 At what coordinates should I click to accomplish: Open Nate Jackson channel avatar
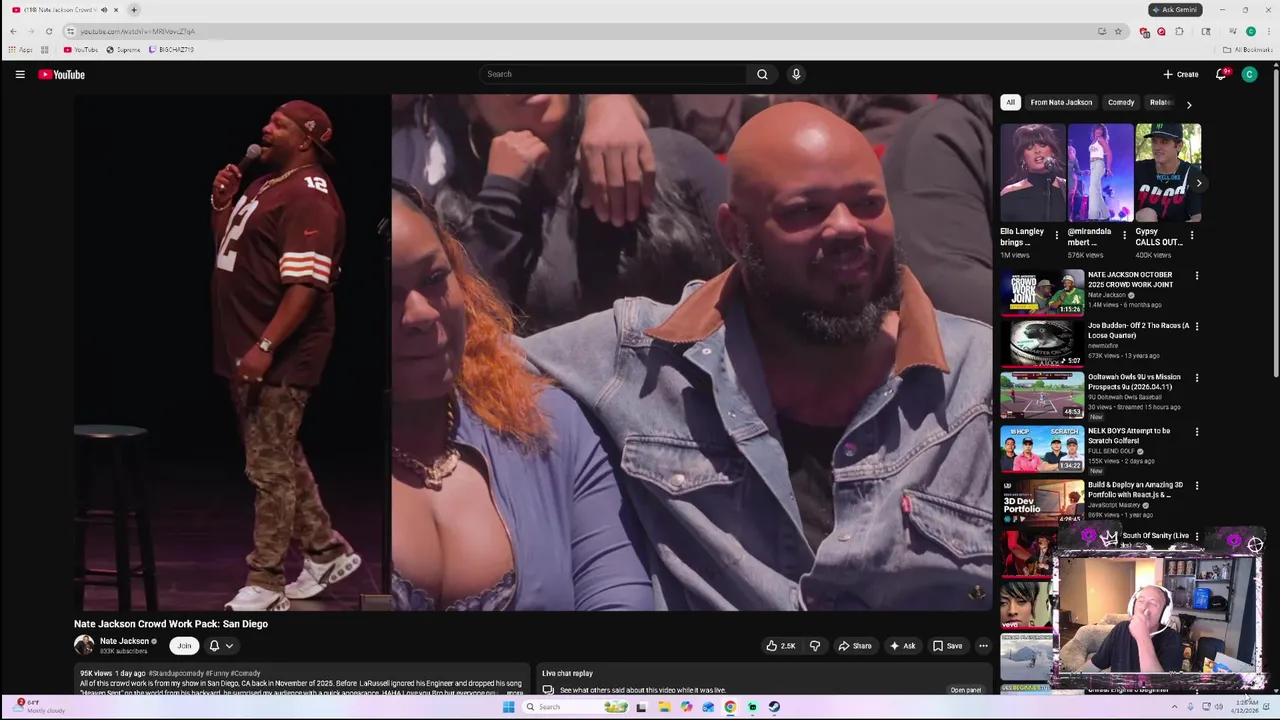coord(84,646)
